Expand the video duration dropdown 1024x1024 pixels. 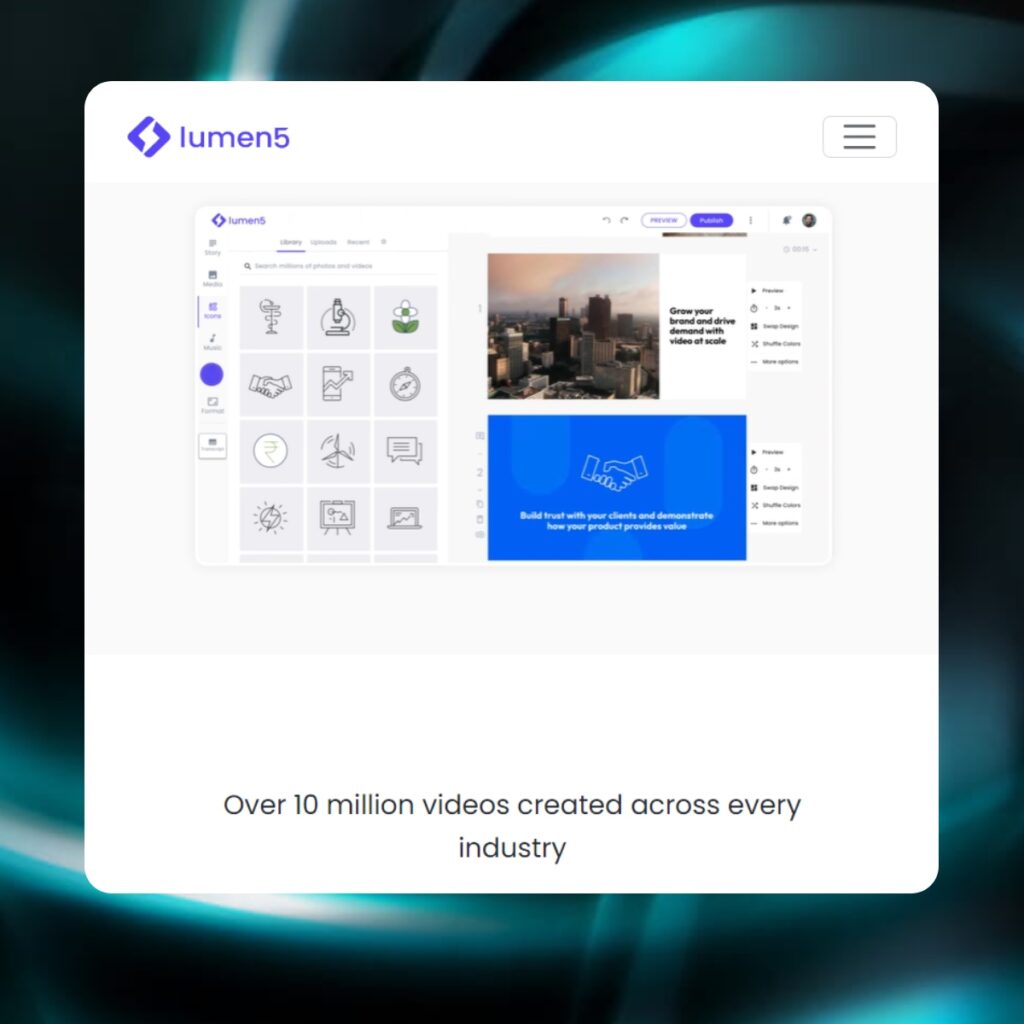(800, 249)
